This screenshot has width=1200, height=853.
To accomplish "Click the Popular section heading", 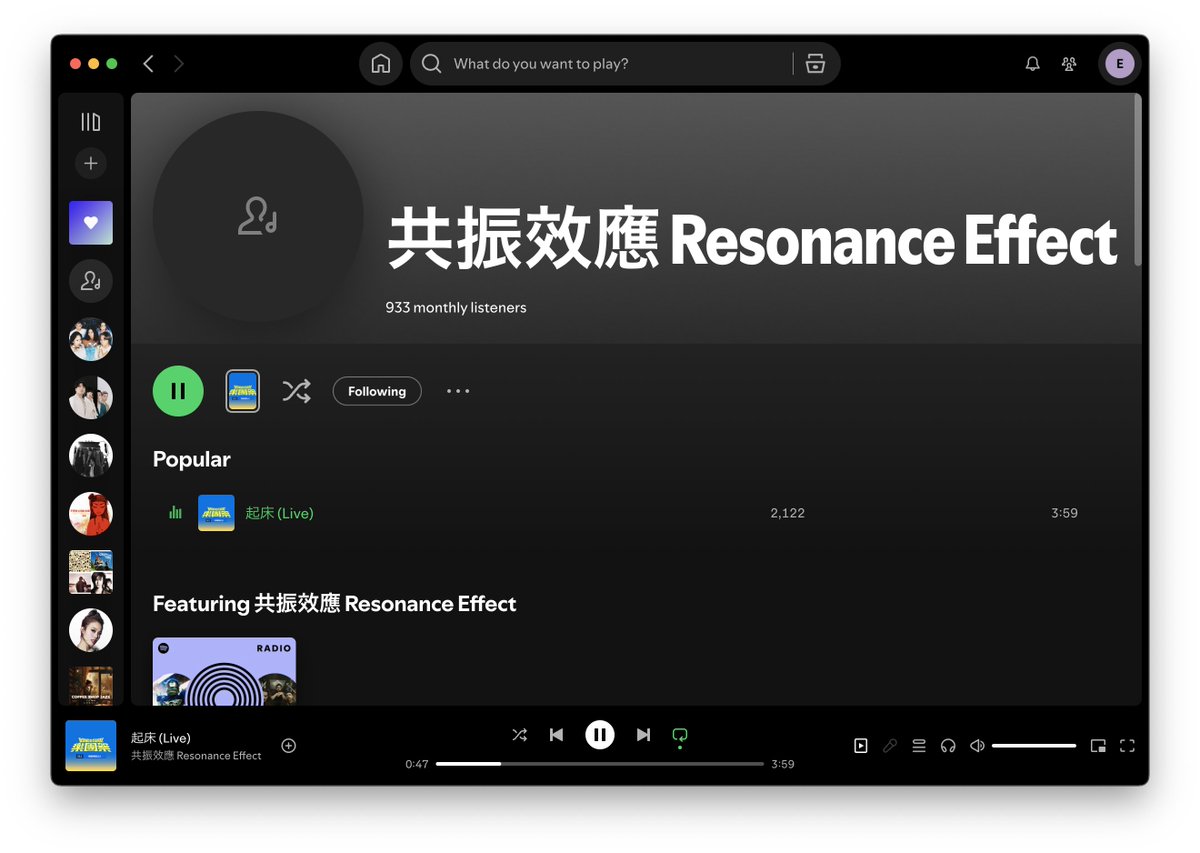I will tap(192, 459).
